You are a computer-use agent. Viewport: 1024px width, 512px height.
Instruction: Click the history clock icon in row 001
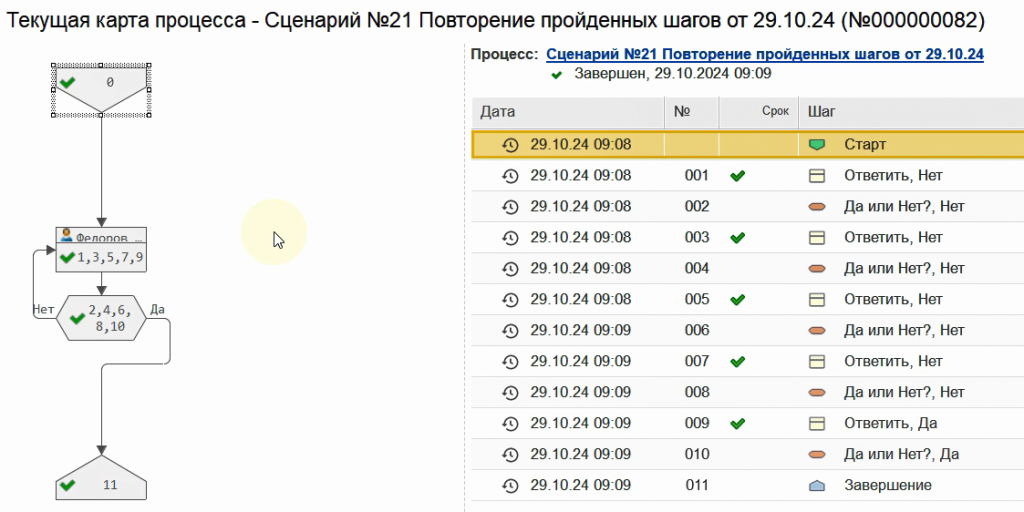tap(510, 176)
